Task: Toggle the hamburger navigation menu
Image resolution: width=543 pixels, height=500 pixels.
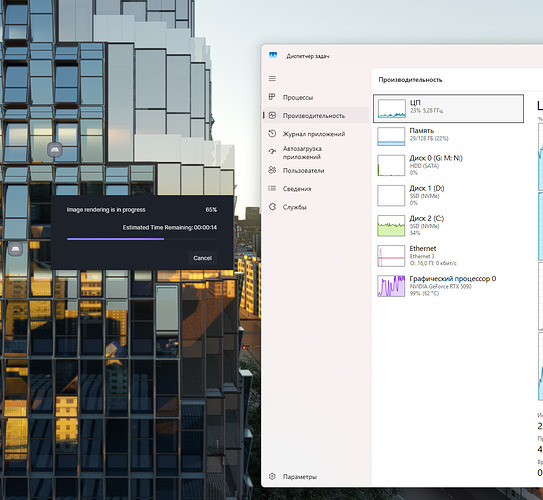Action: (x=272, y=79)
